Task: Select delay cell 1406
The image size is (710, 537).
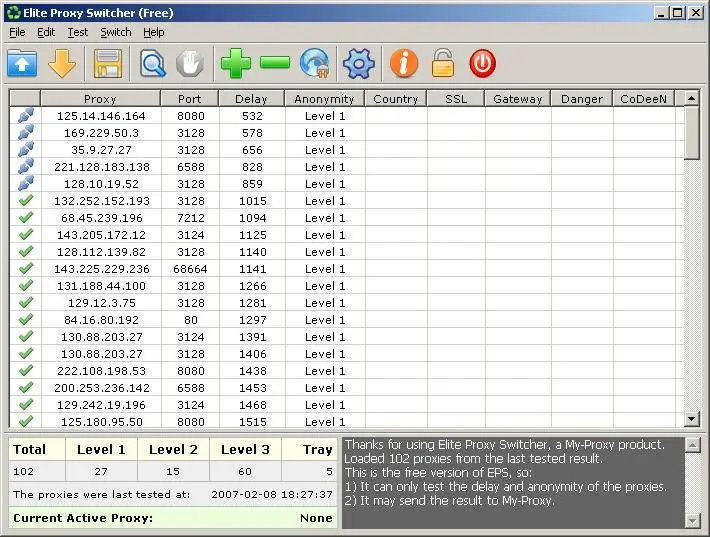Action: click(252, 354)
